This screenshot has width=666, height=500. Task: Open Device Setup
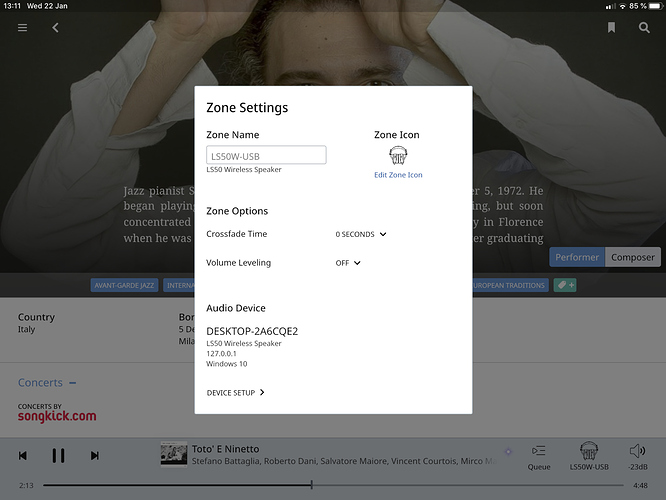pyautogui.click(x=235, y=393)
